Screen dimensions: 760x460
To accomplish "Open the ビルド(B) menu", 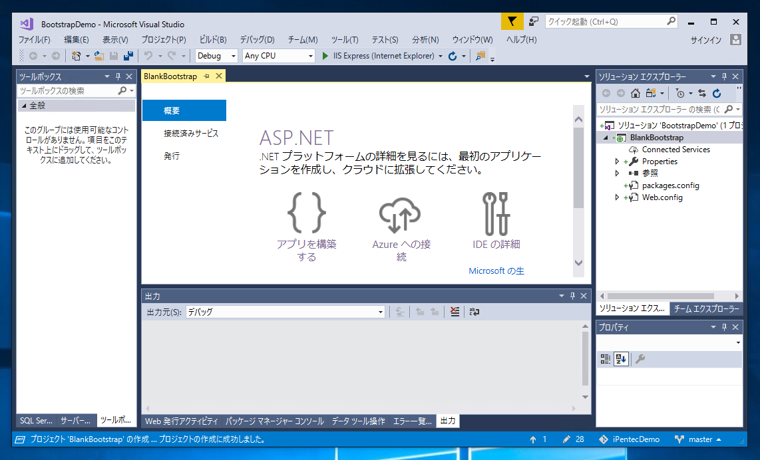I will (213, 40).
